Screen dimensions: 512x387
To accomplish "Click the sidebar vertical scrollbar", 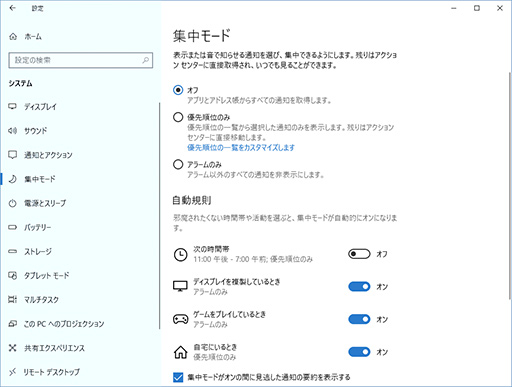I will coord(160,215).
